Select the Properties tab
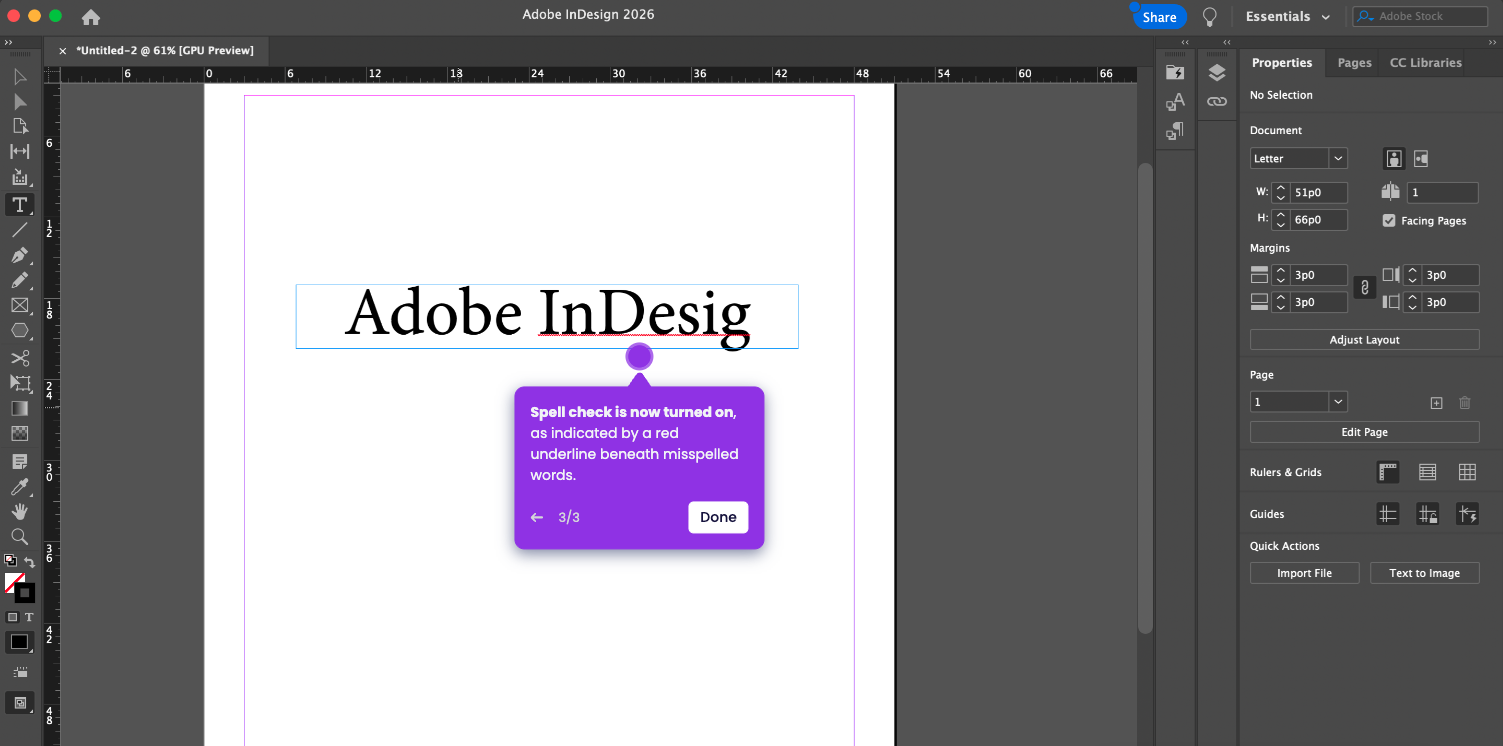This screenshot has height=746, width=1503. pos(1282,62)
